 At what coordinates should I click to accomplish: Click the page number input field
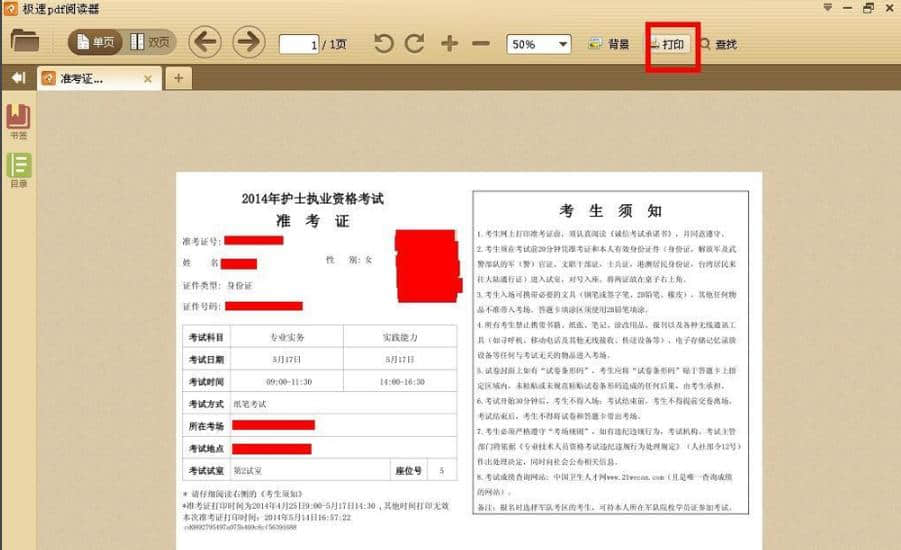point(300,44)
